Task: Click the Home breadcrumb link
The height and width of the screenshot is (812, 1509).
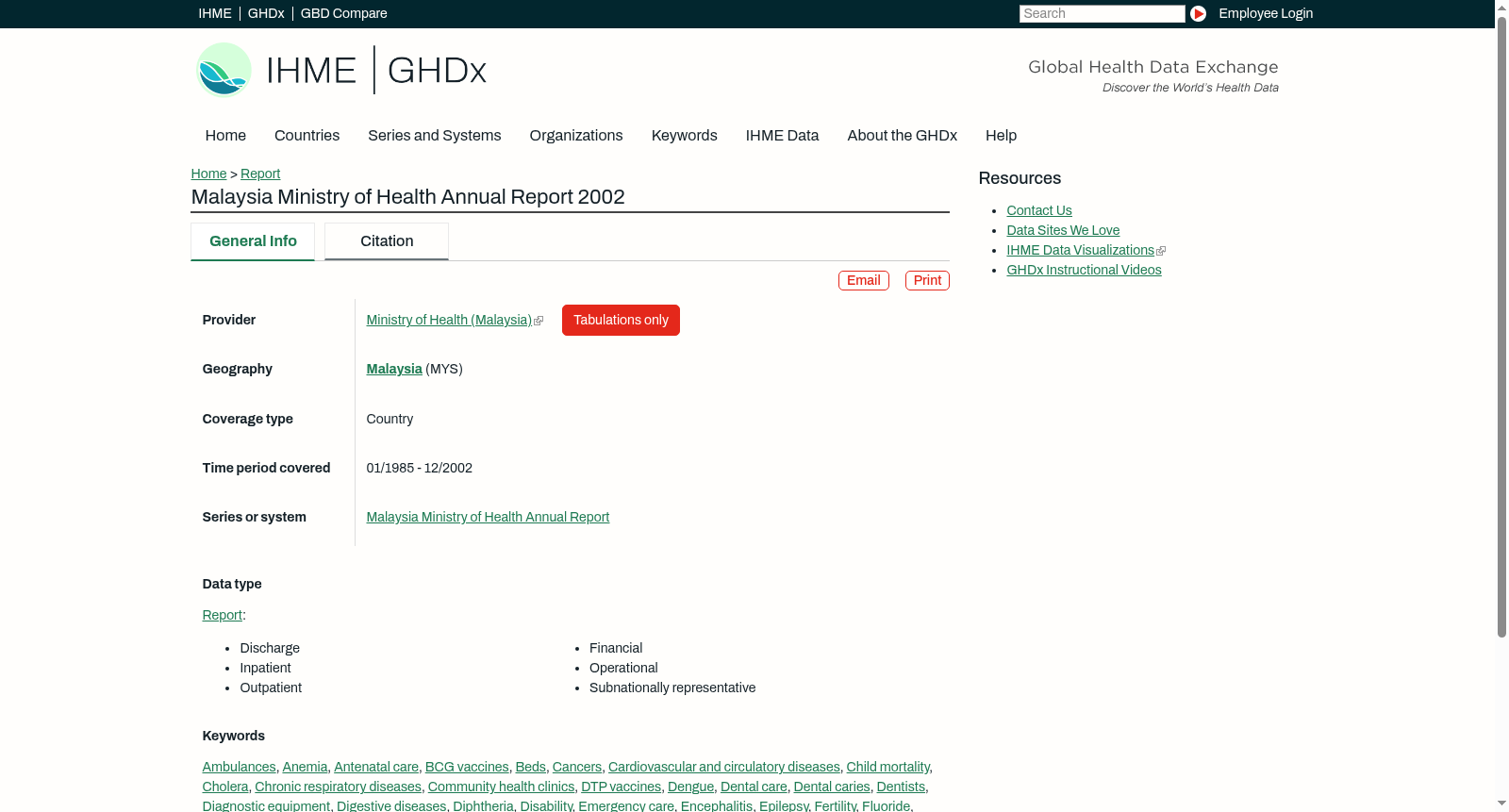Action: (x=208, y=174)
